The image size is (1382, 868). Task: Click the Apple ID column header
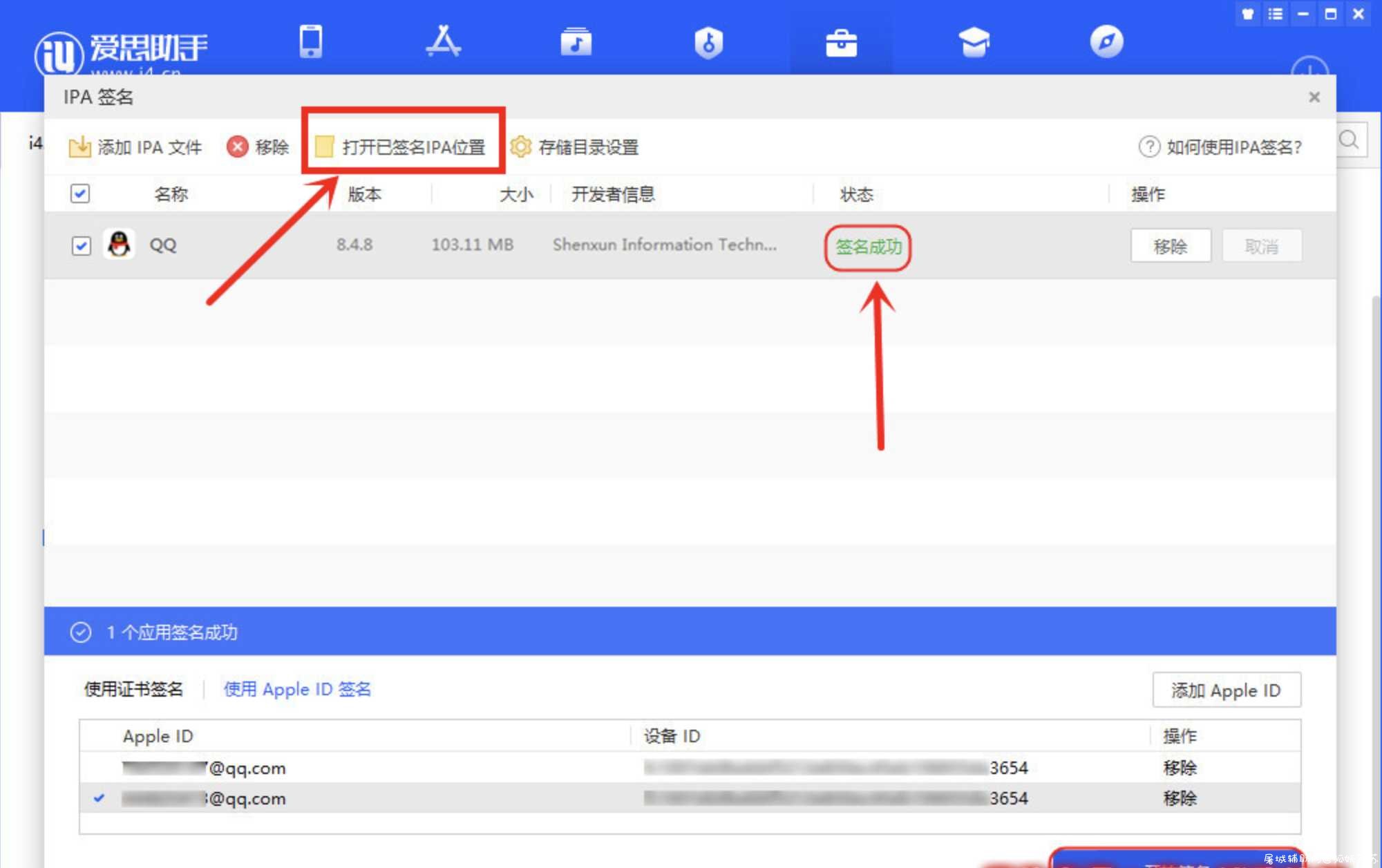tap(158, 736)
